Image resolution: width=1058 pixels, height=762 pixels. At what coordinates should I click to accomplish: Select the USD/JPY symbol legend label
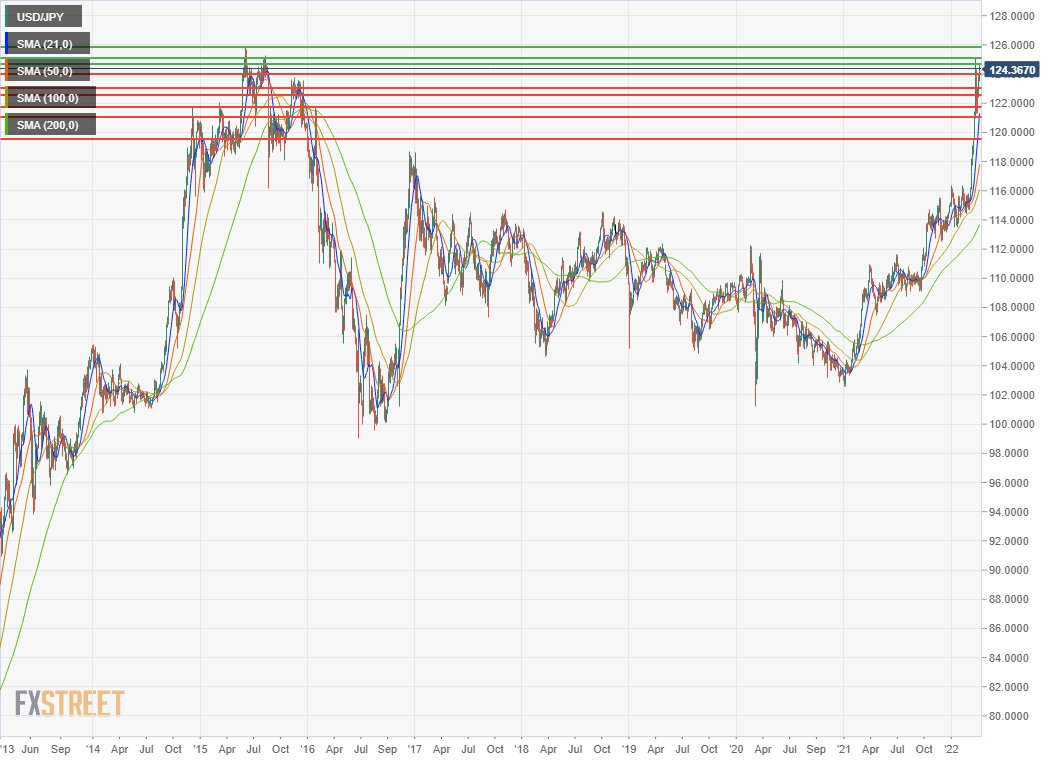pos(43,17)
